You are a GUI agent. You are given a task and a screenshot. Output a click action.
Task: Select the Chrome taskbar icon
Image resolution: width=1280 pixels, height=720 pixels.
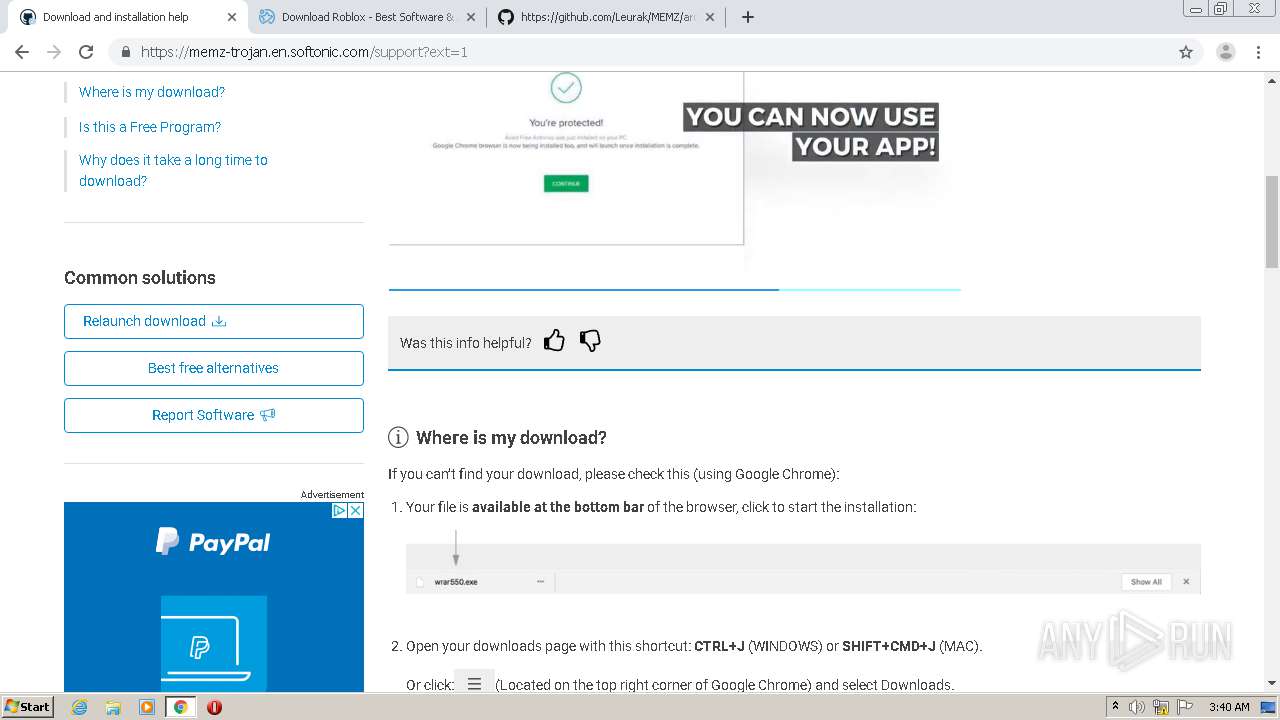point(181,707)
